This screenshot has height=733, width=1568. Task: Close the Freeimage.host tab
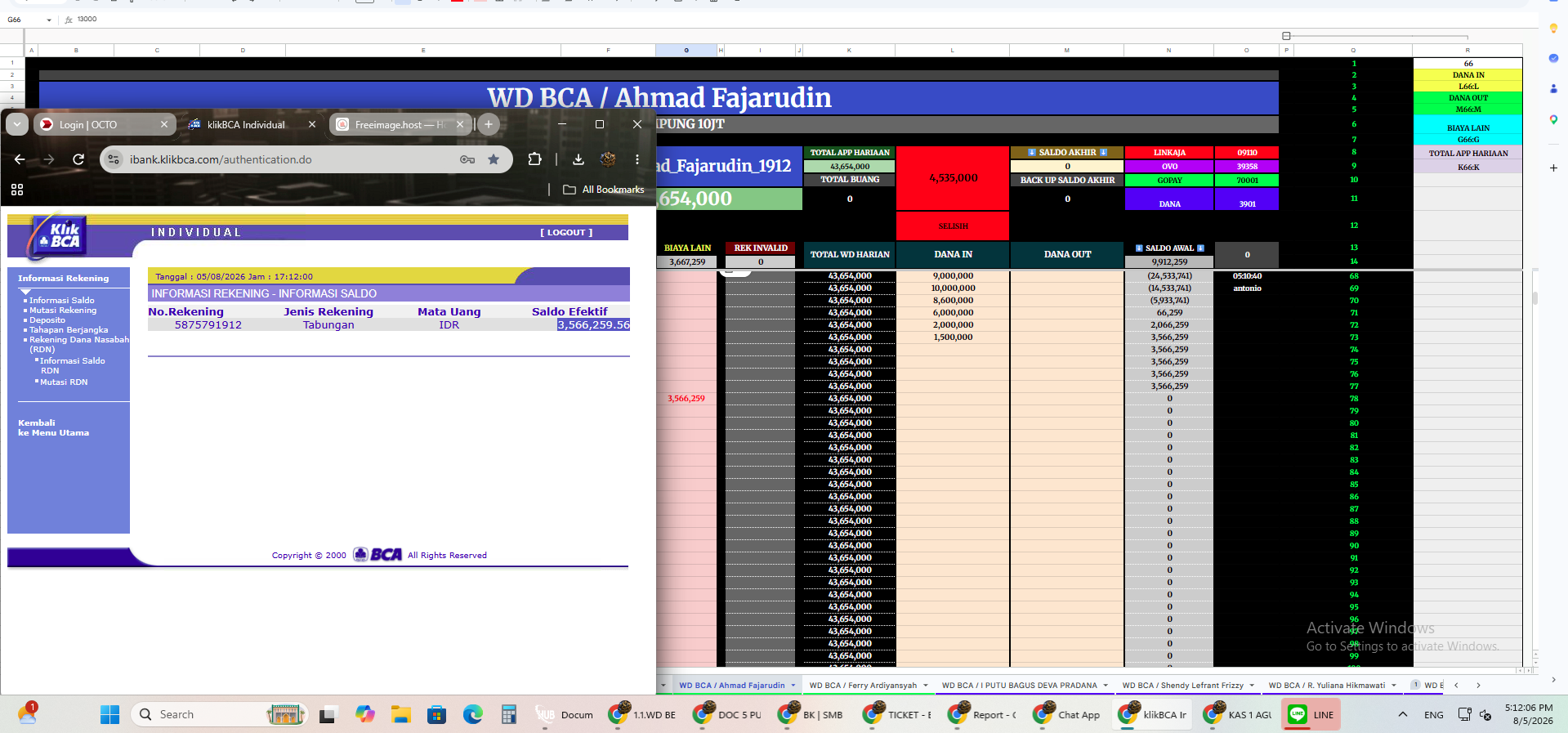tap(460, 124)
